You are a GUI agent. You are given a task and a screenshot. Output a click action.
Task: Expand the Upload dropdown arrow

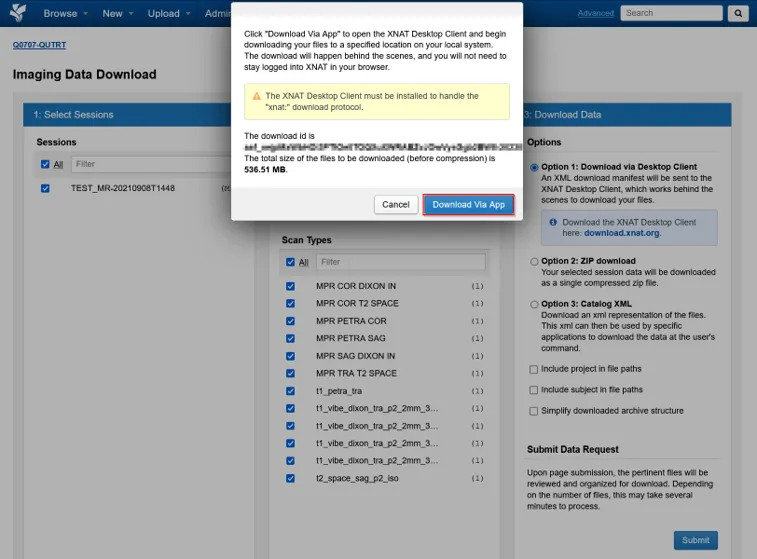pos(187,14)
